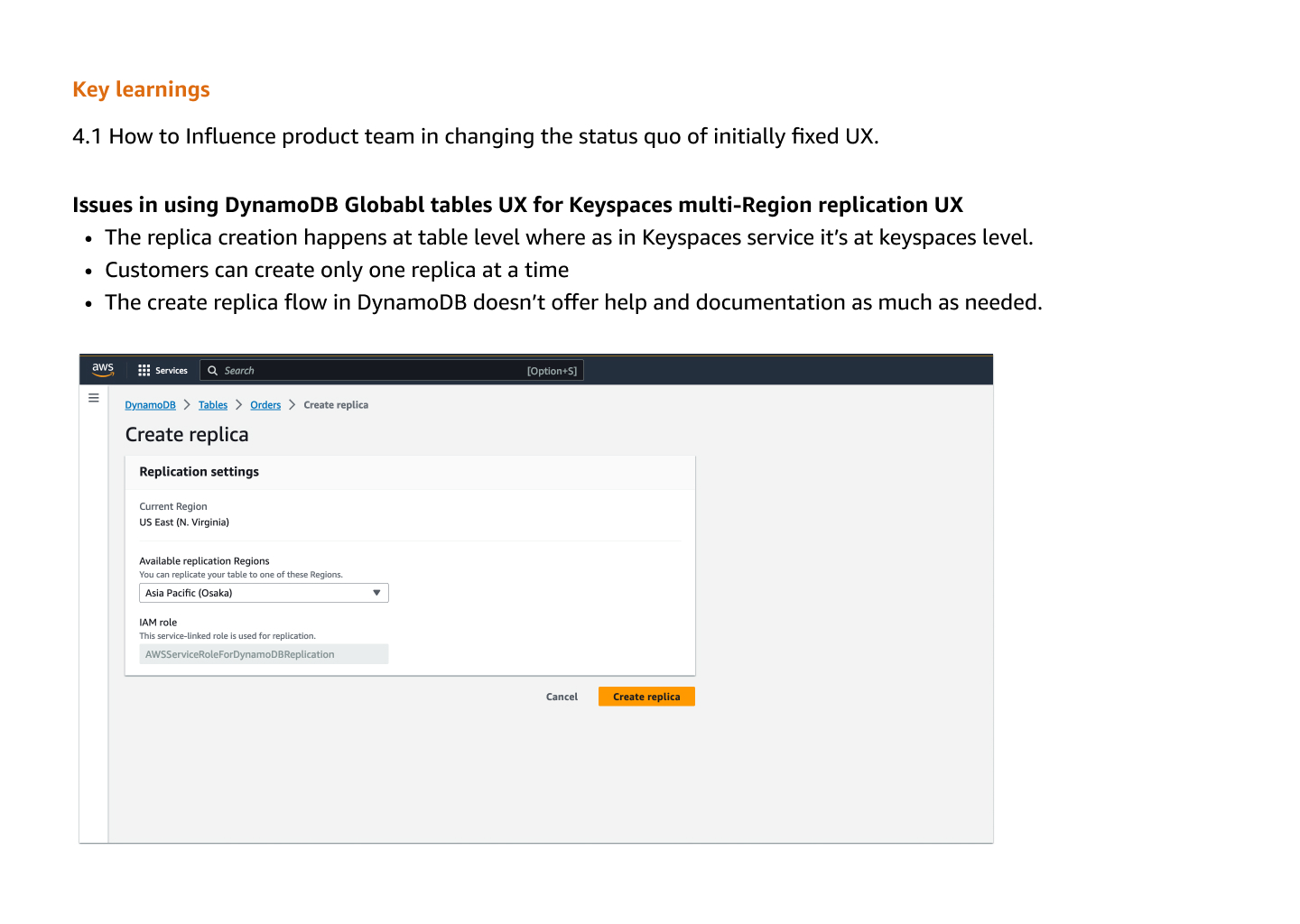Click the dropdown arrow for replication Regions

pyautogui.click(x=376, y=593)
